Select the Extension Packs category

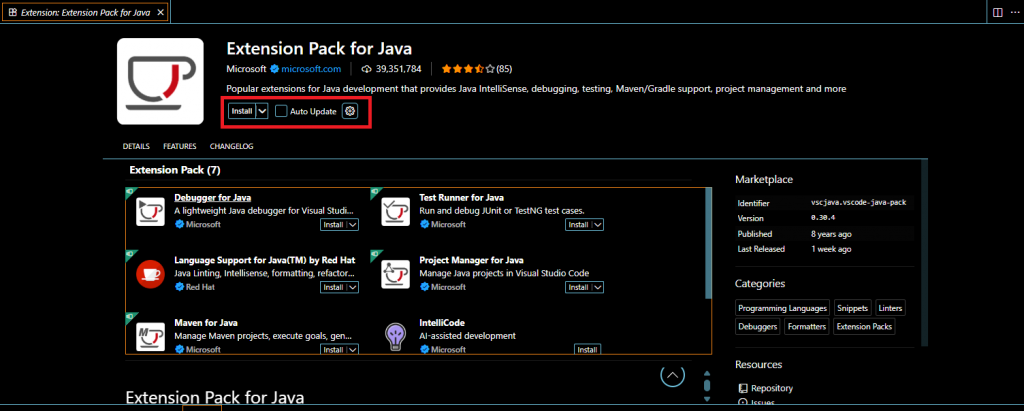(x=864, y=327)
